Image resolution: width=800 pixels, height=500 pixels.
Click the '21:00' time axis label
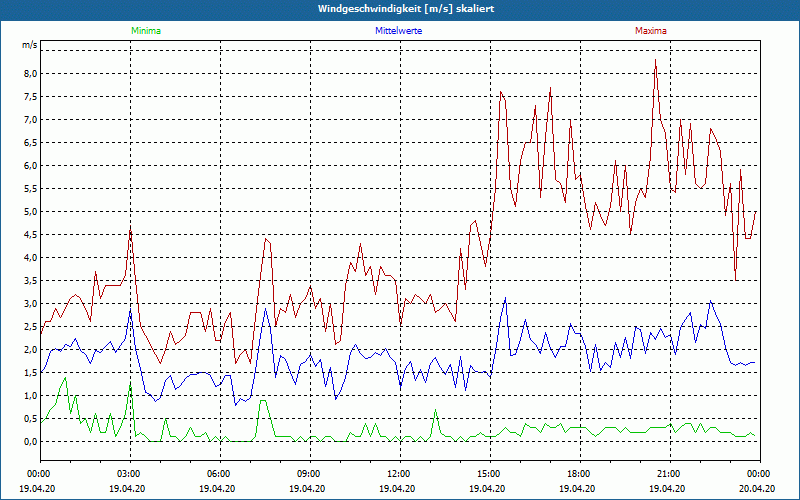[667, 474]
